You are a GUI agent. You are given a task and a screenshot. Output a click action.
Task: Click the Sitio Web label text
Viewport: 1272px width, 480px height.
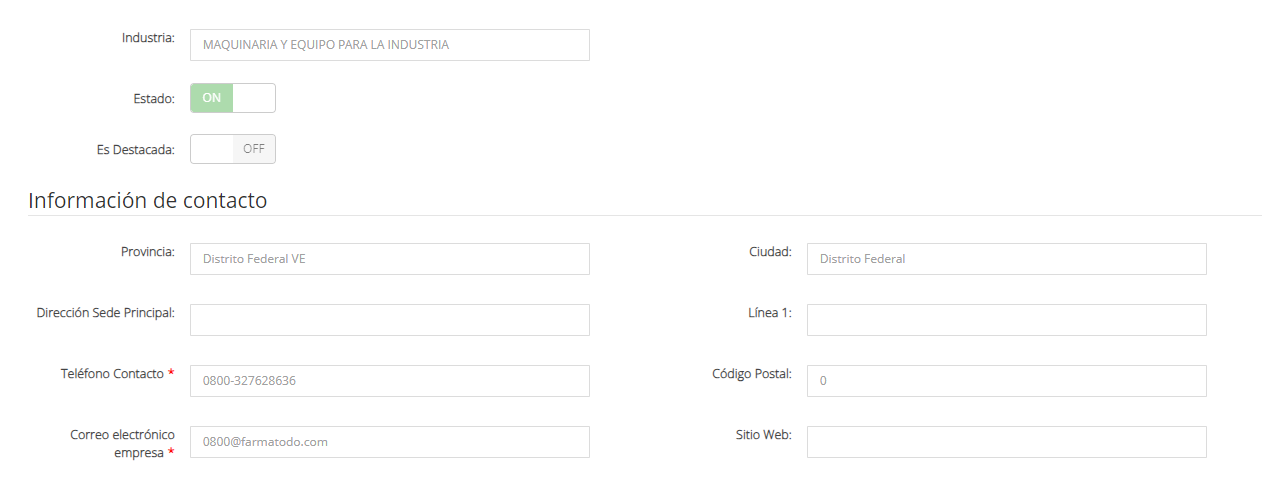[x=763, y=435]
